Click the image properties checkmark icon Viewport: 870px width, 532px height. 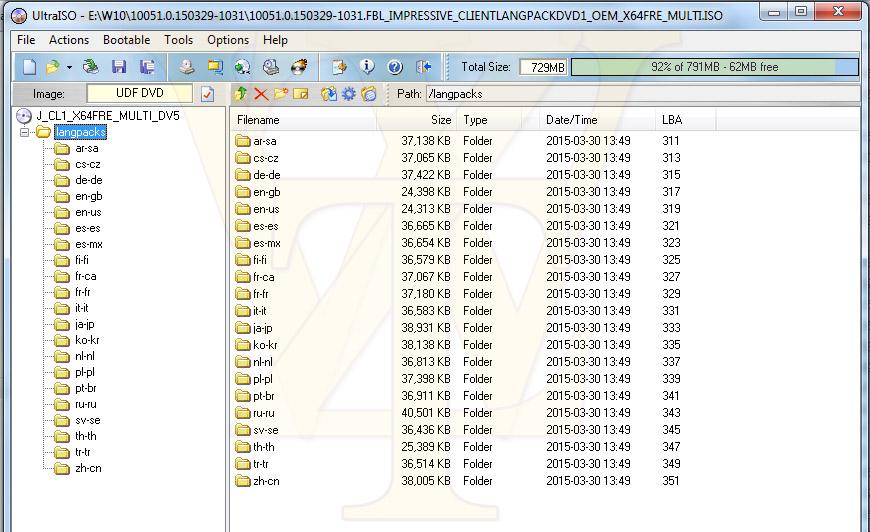pyautogui.click(x=208, y=94)
